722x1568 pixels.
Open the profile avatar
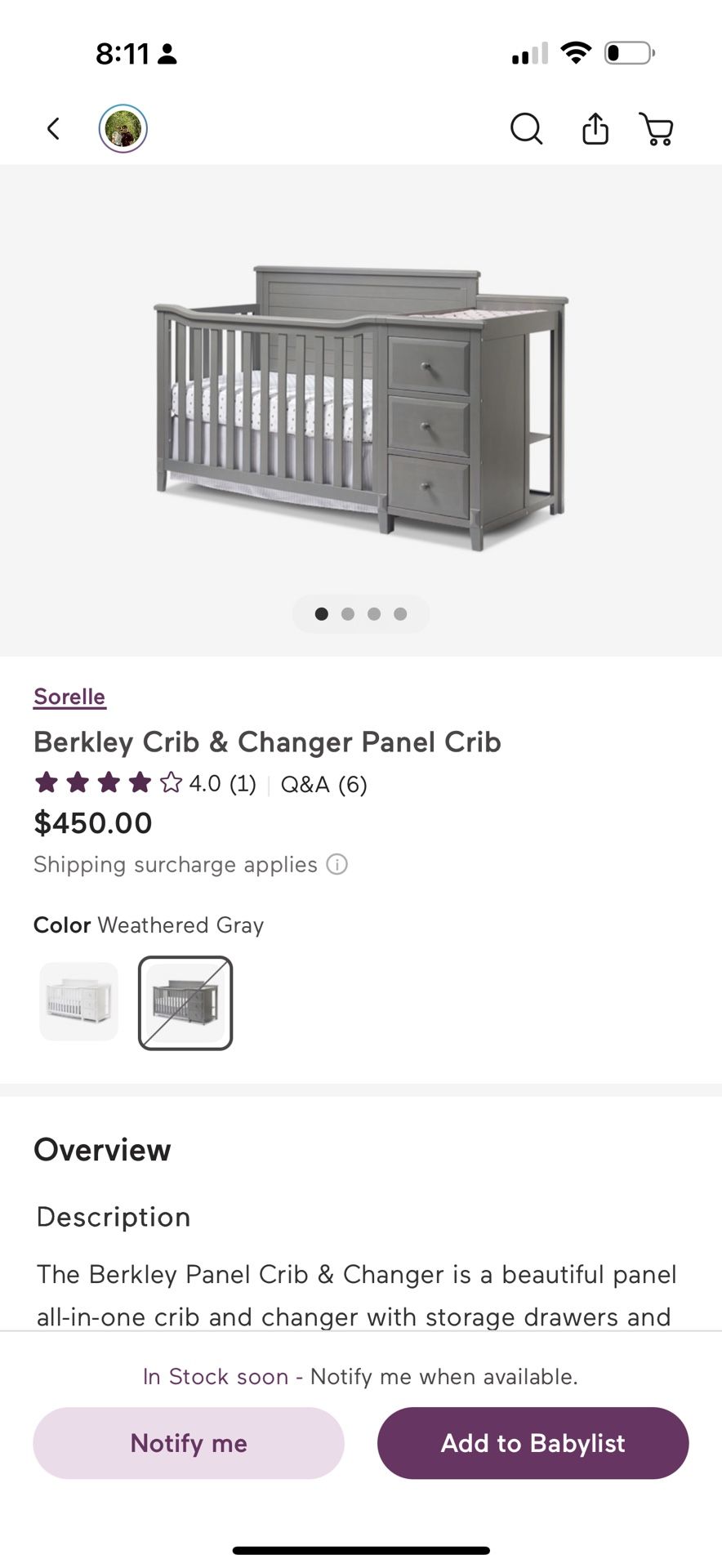click(x=123, y=129)
